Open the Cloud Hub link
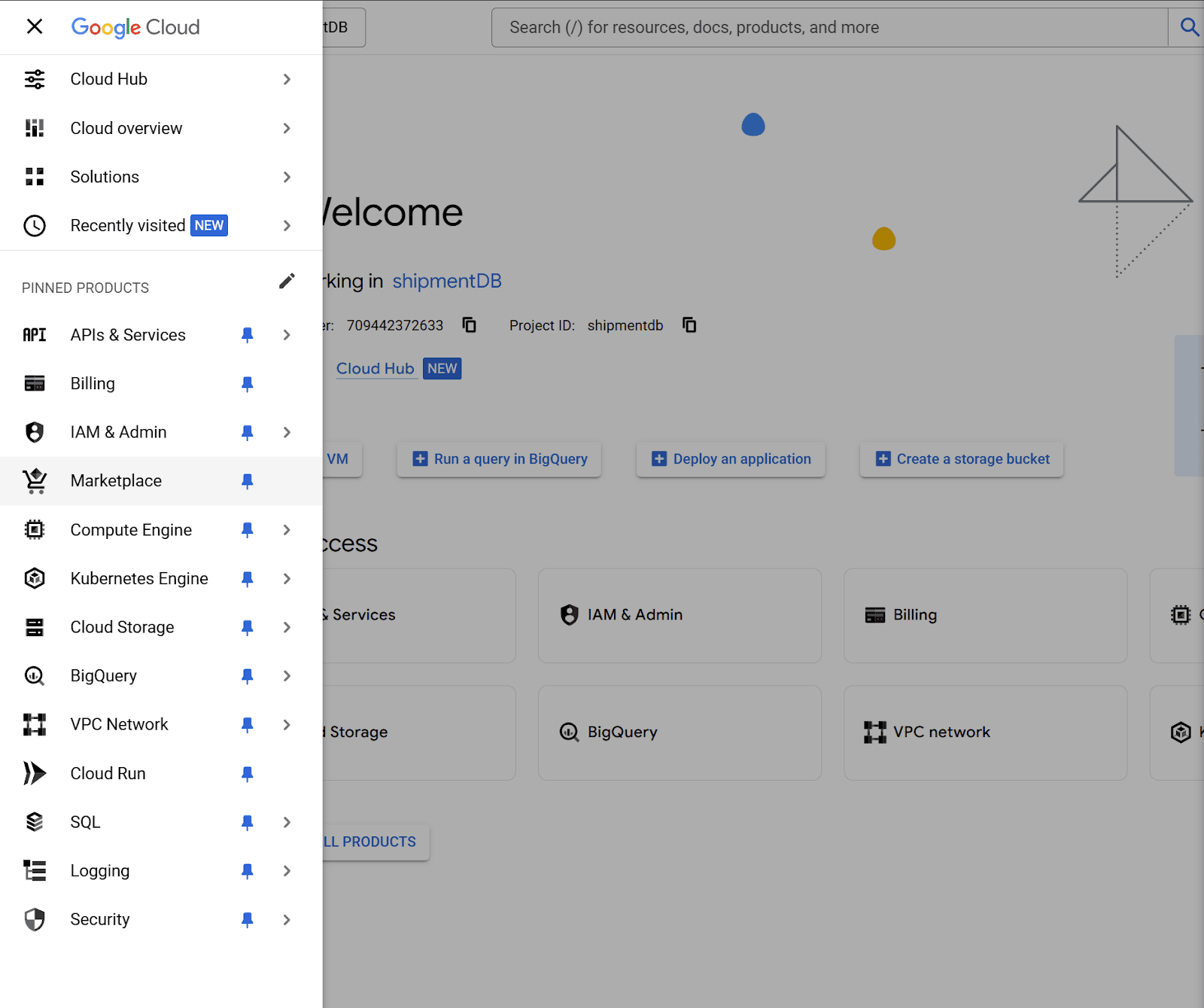The width and height of the screenshot is (1204, 1008). (375, 368)
